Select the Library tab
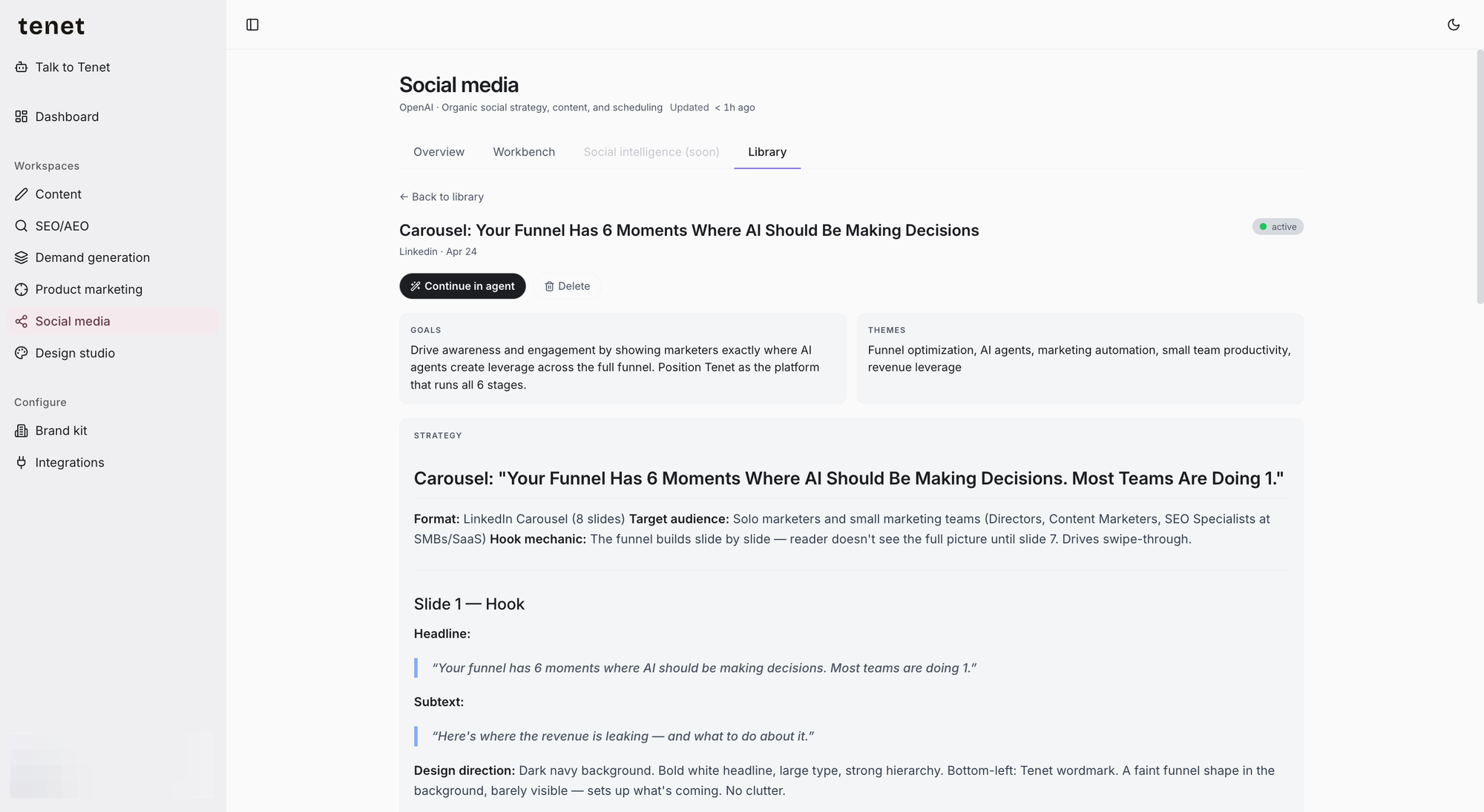The width and height of the screenshot is (1484, 812). 767,152
